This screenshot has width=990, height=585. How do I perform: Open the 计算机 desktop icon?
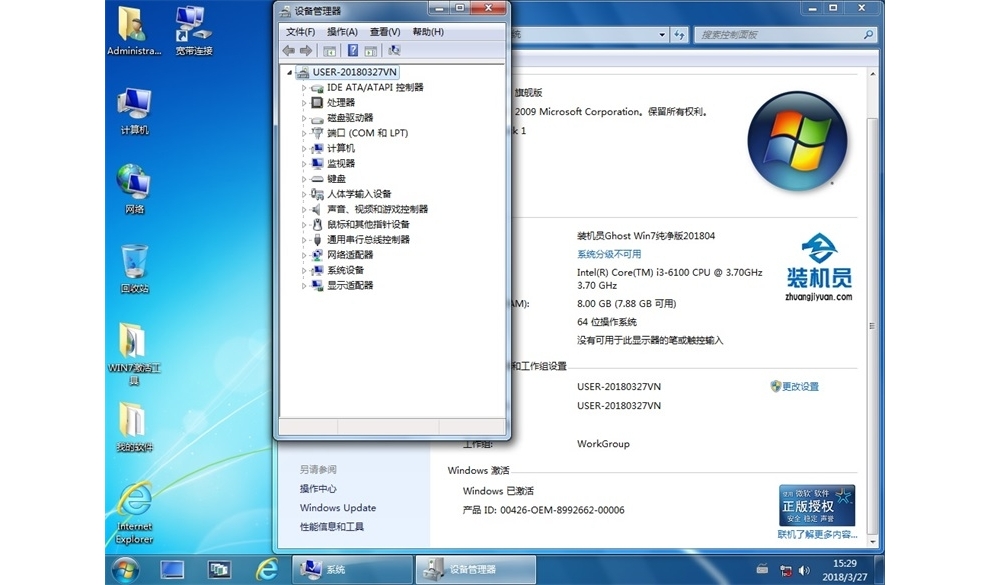(x=134, y=105)
